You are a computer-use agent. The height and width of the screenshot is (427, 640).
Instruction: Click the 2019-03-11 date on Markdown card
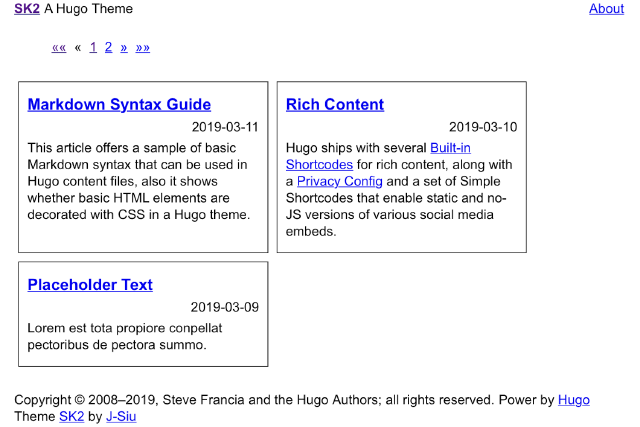(225, 127)
